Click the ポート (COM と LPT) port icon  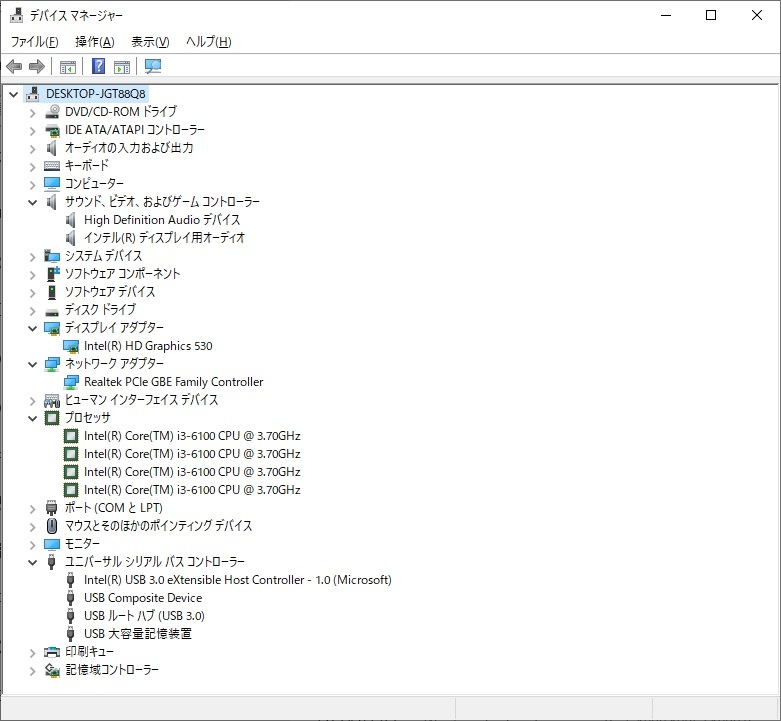pos(51,507)
